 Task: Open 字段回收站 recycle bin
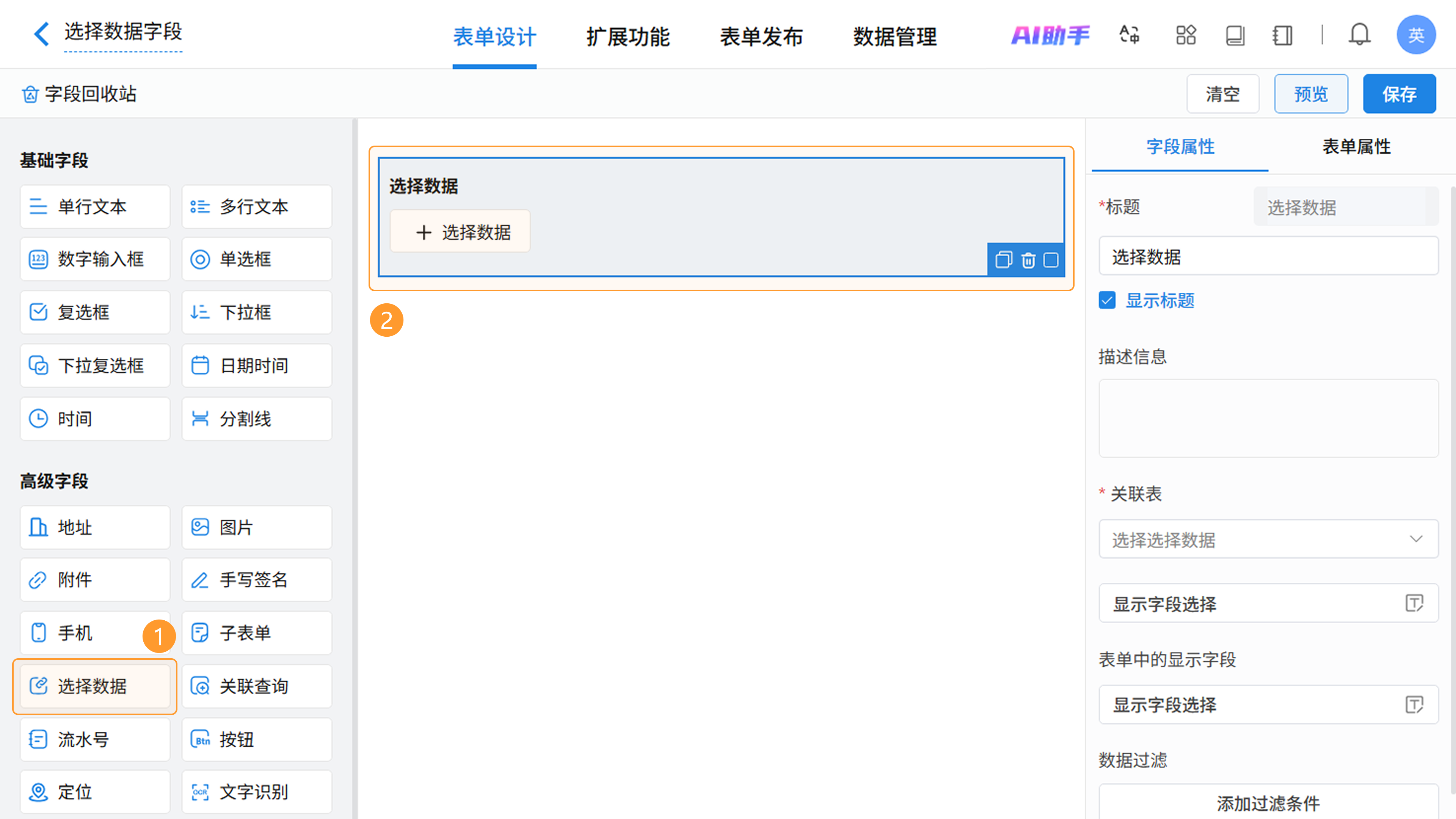[79, 94]
